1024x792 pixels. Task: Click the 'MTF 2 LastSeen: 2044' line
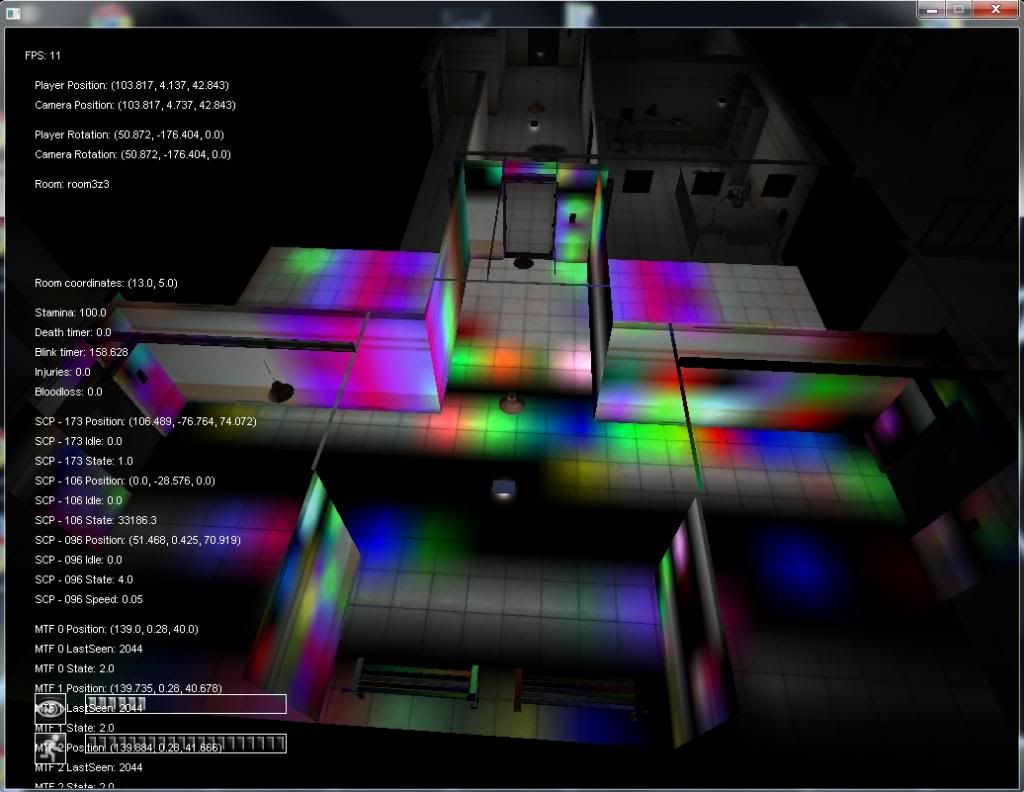click(x=88, y=768)
